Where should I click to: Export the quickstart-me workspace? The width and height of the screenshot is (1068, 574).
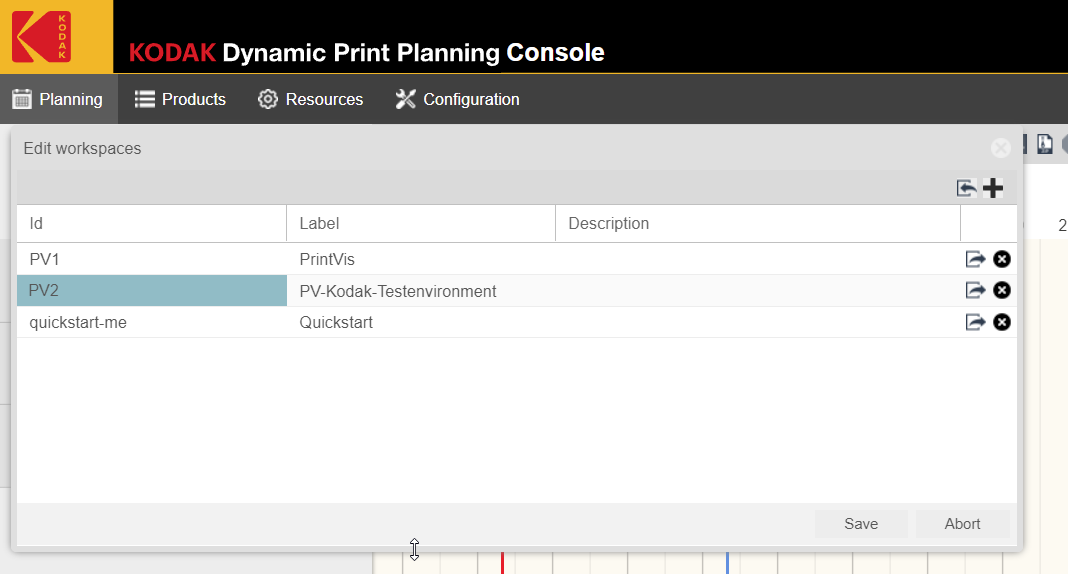tap(975, 322)
